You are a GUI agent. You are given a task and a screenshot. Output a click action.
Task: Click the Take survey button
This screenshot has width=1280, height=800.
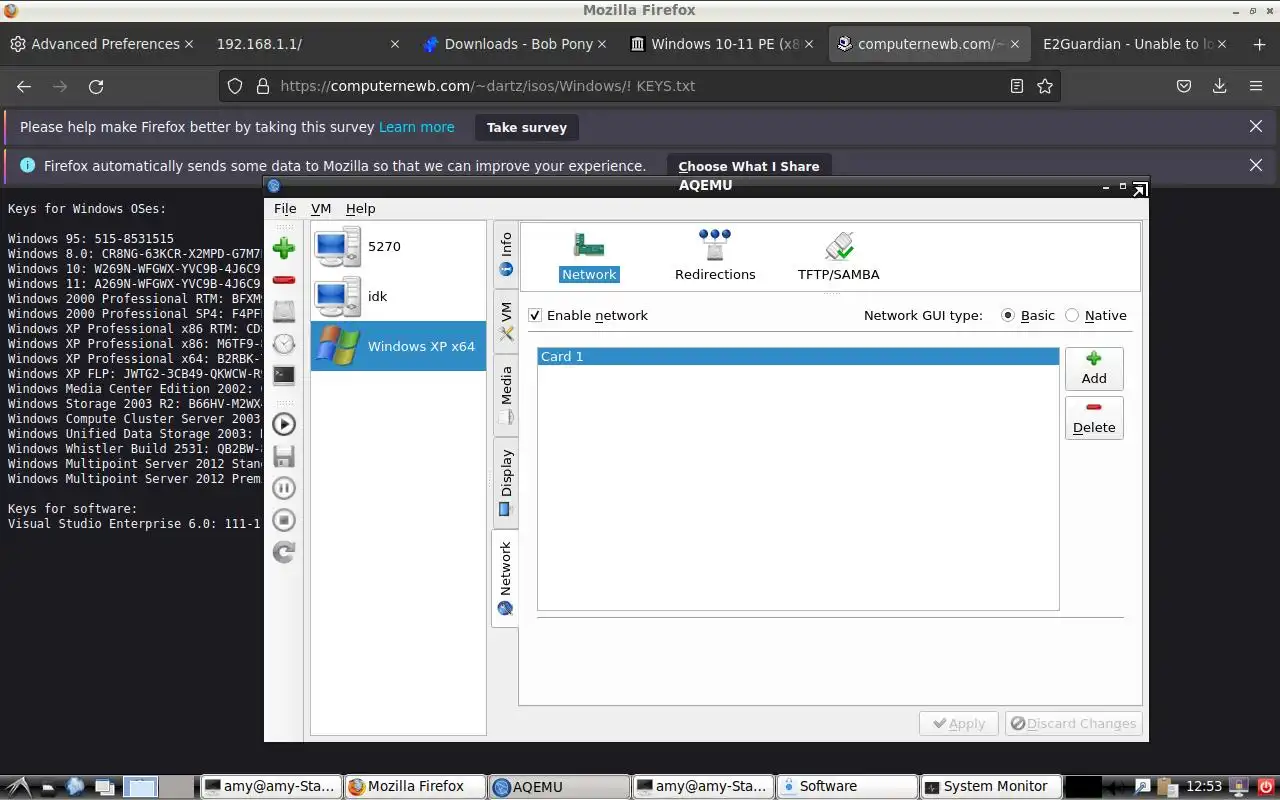click(x=527, y=127)
